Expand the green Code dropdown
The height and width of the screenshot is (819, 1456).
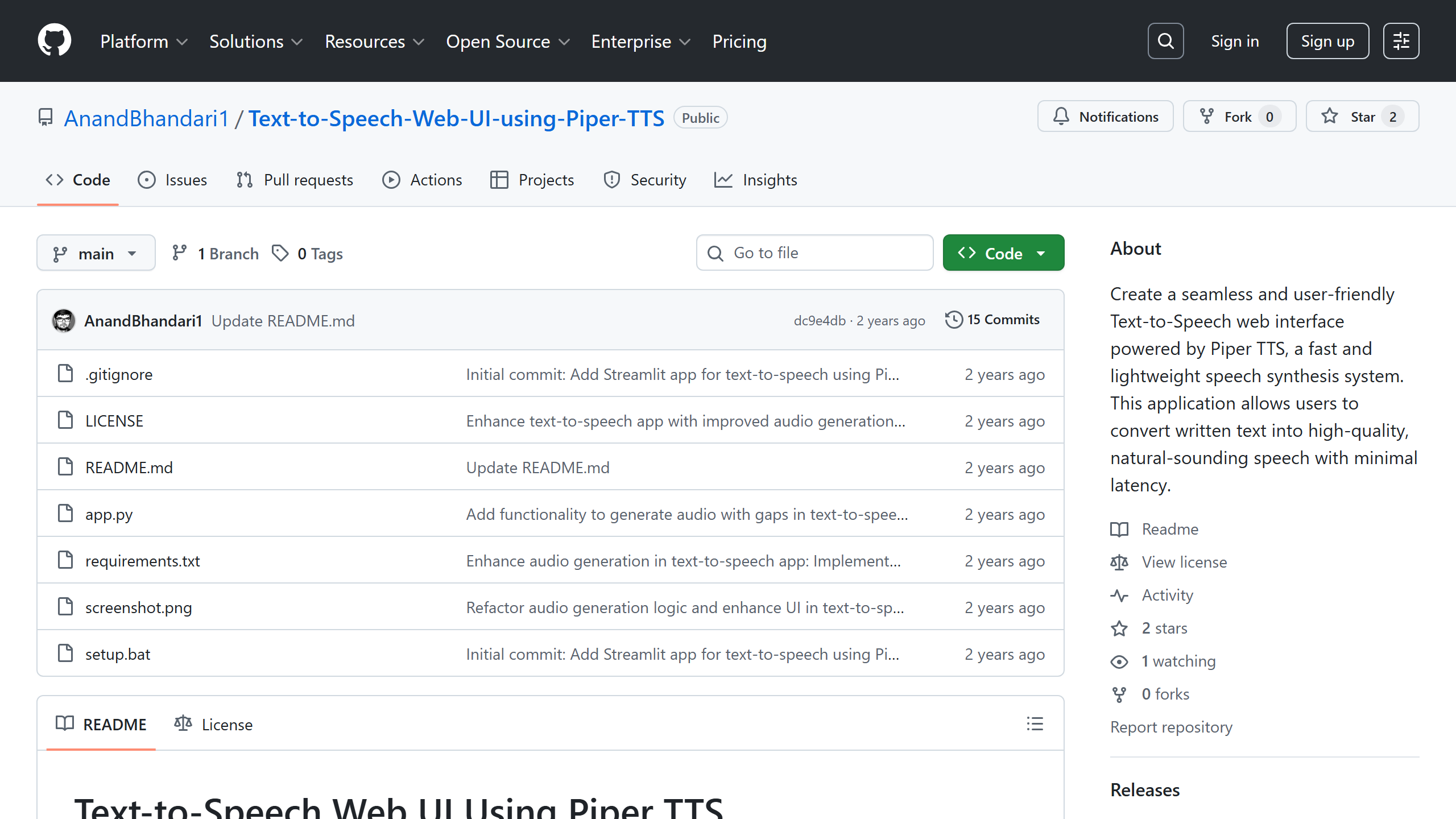1003,253
